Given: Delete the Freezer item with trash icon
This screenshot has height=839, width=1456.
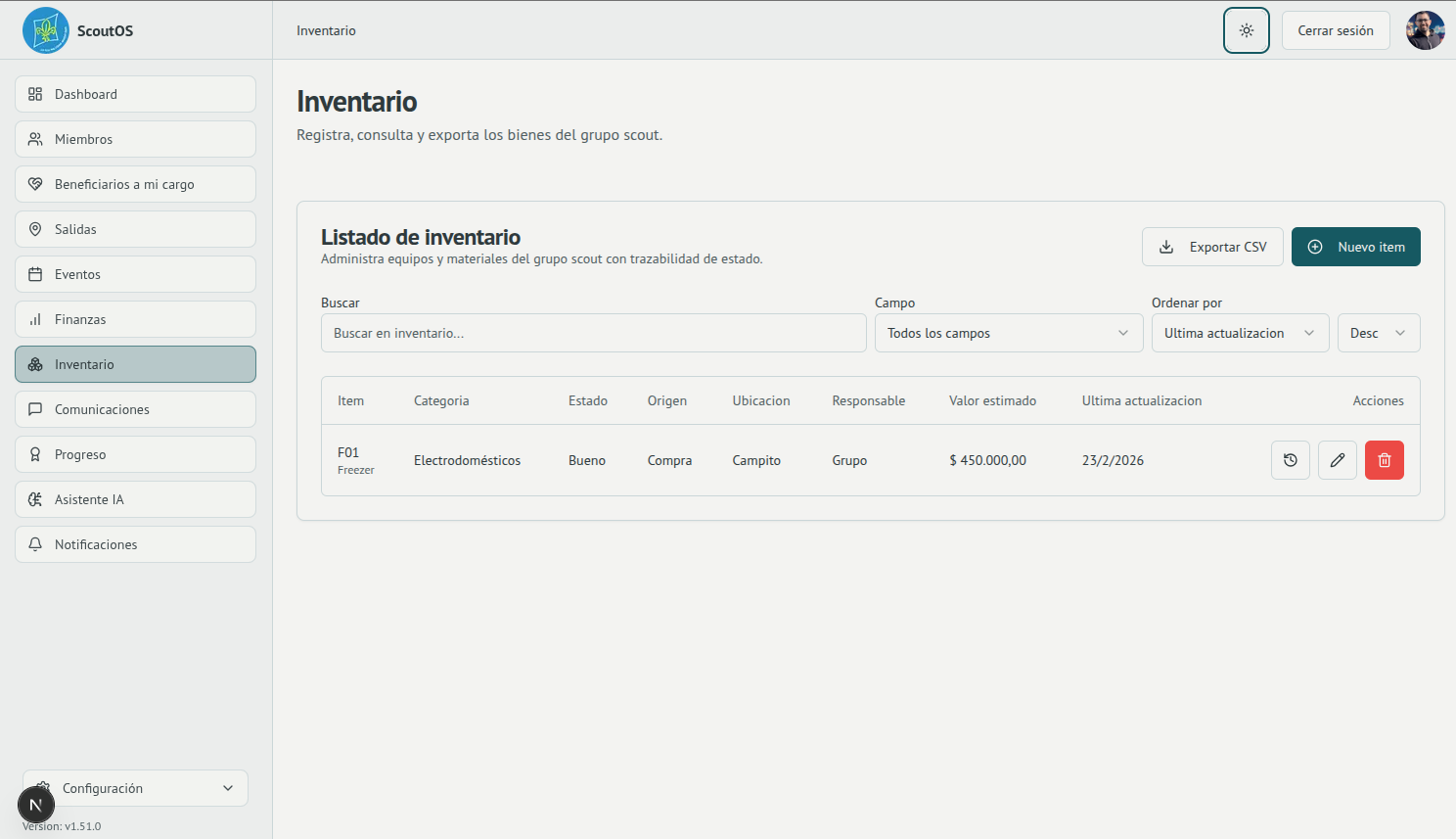Looking at the screenshot, I should [1384, 460].
